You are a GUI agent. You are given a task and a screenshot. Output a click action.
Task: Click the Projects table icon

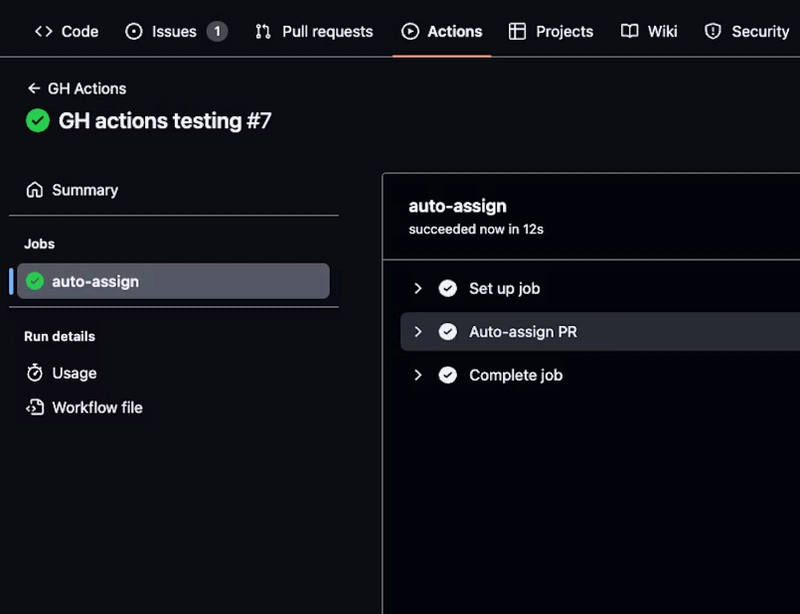coord(517,32)
